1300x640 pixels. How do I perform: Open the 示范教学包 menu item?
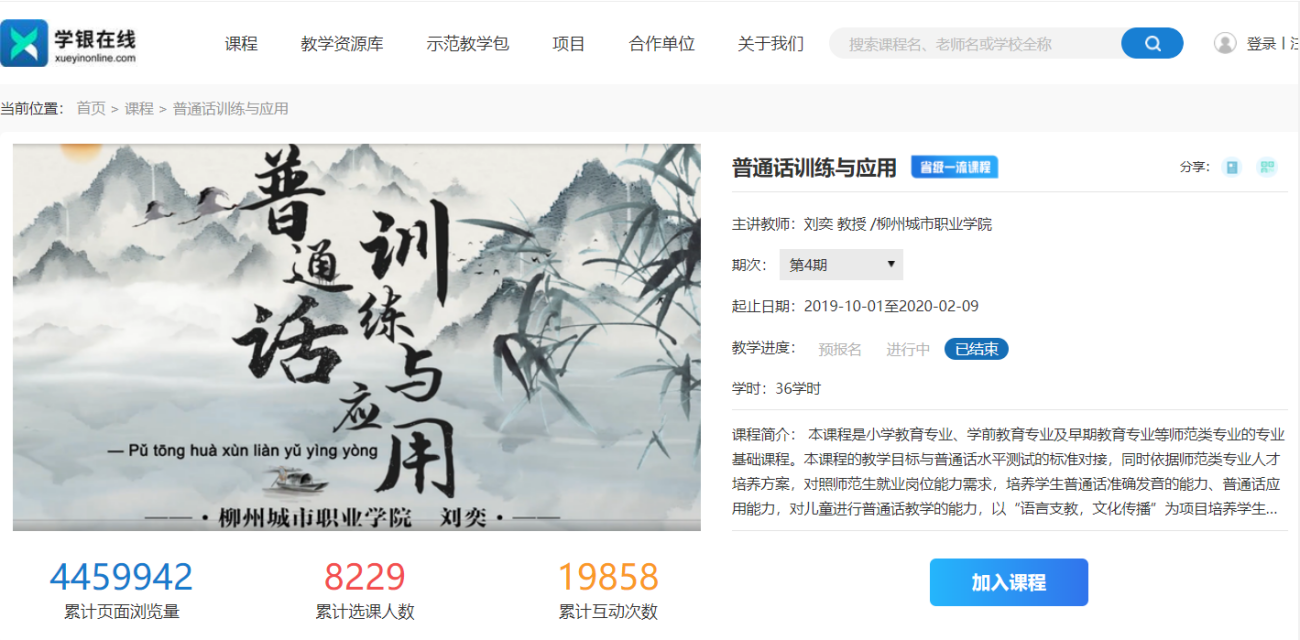coord(468,44)
